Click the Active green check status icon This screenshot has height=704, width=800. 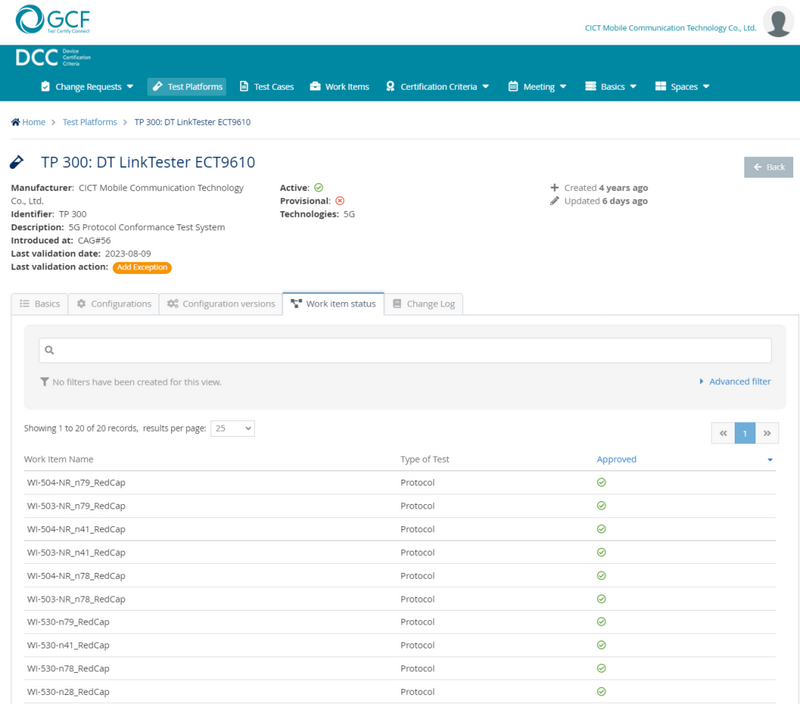pos(318,187)
